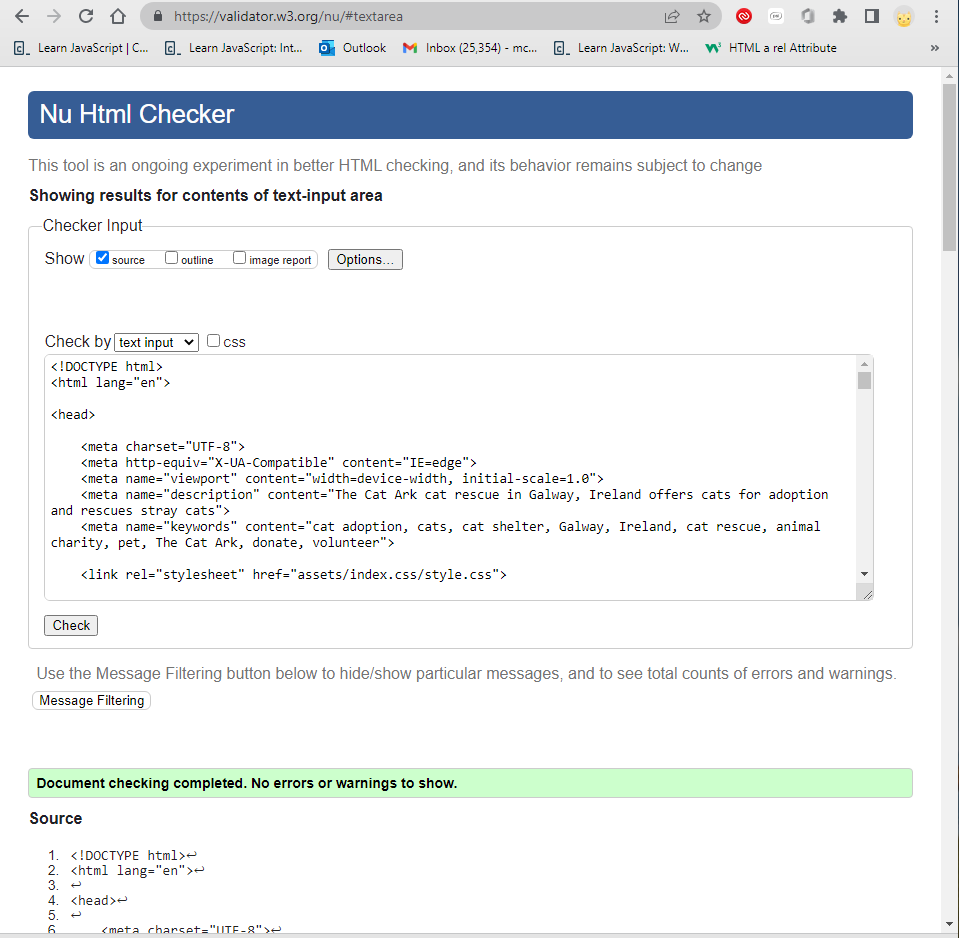Share this page from address bar

672,17
